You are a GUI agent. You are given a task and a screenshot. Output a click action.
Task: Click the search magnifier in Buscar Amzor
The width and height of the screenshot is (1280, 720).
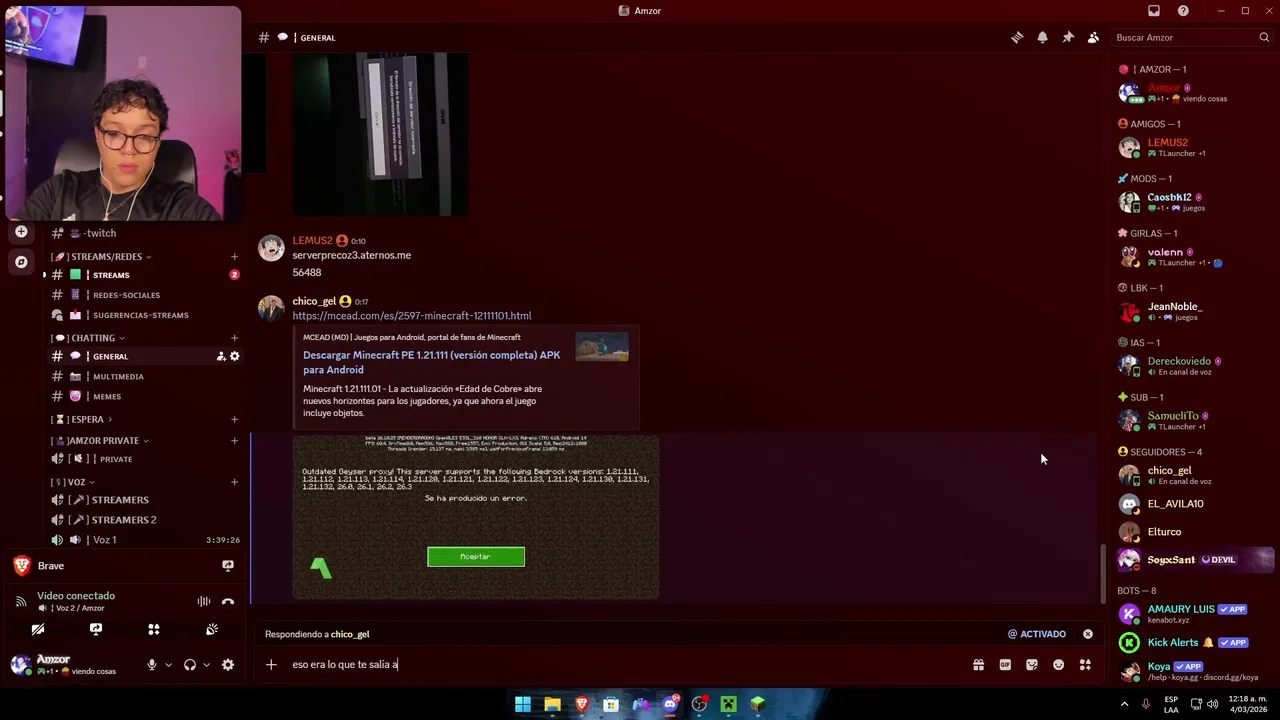pos(1264,37)
